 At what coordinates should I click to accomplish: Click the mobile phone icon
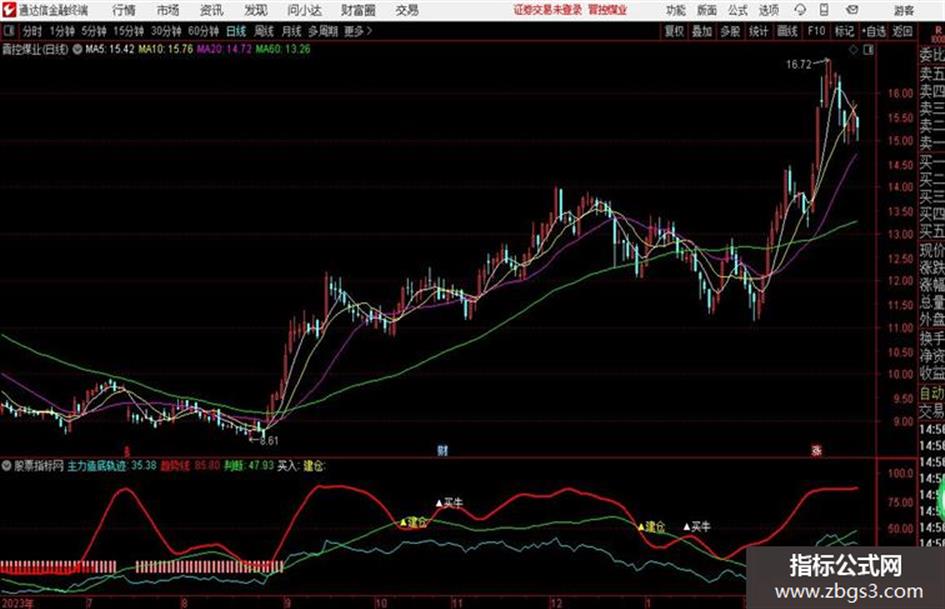click(x=824, y=10)
